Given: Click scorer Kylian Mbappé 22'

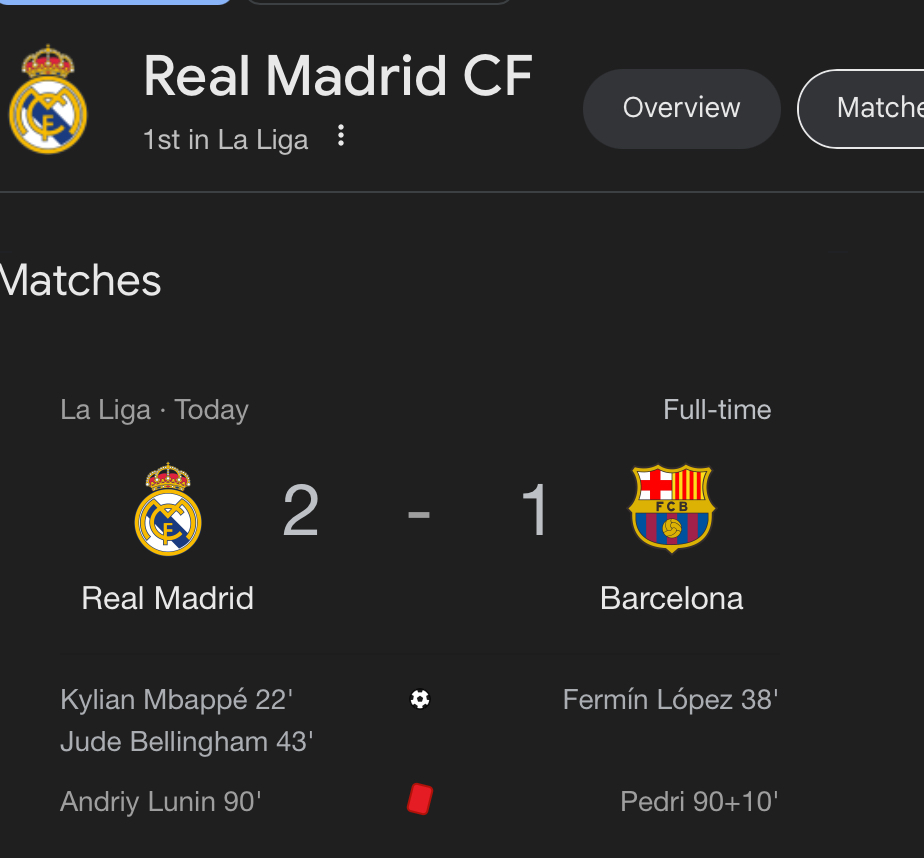Looking at the screenshot, I should tap(176, 699).
